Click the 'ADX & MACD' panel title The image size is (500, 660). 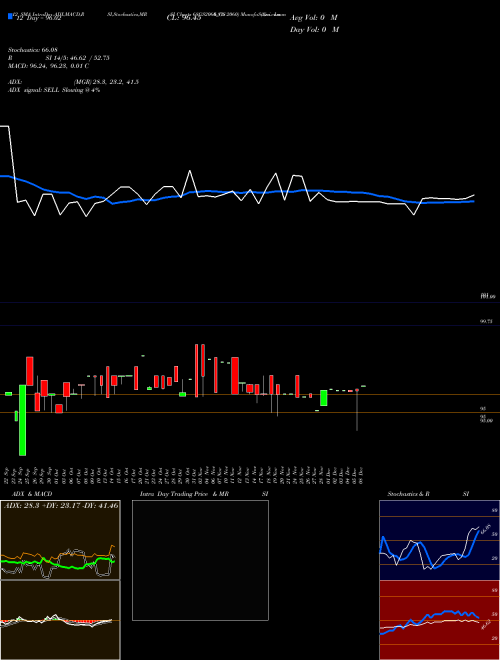(x=32, y=494)
